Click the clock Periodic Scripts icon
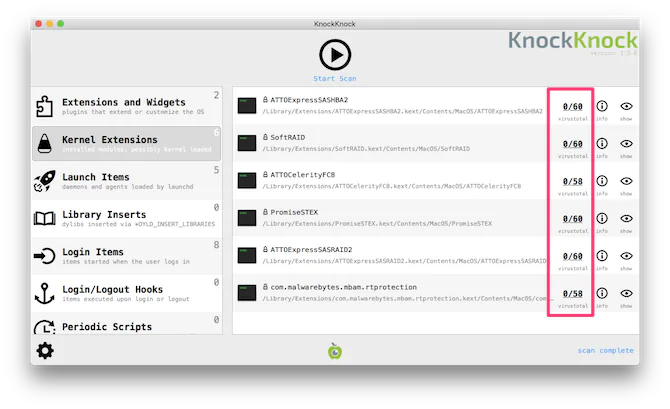This screenshot has height=409, width=670. click(44, 327)
